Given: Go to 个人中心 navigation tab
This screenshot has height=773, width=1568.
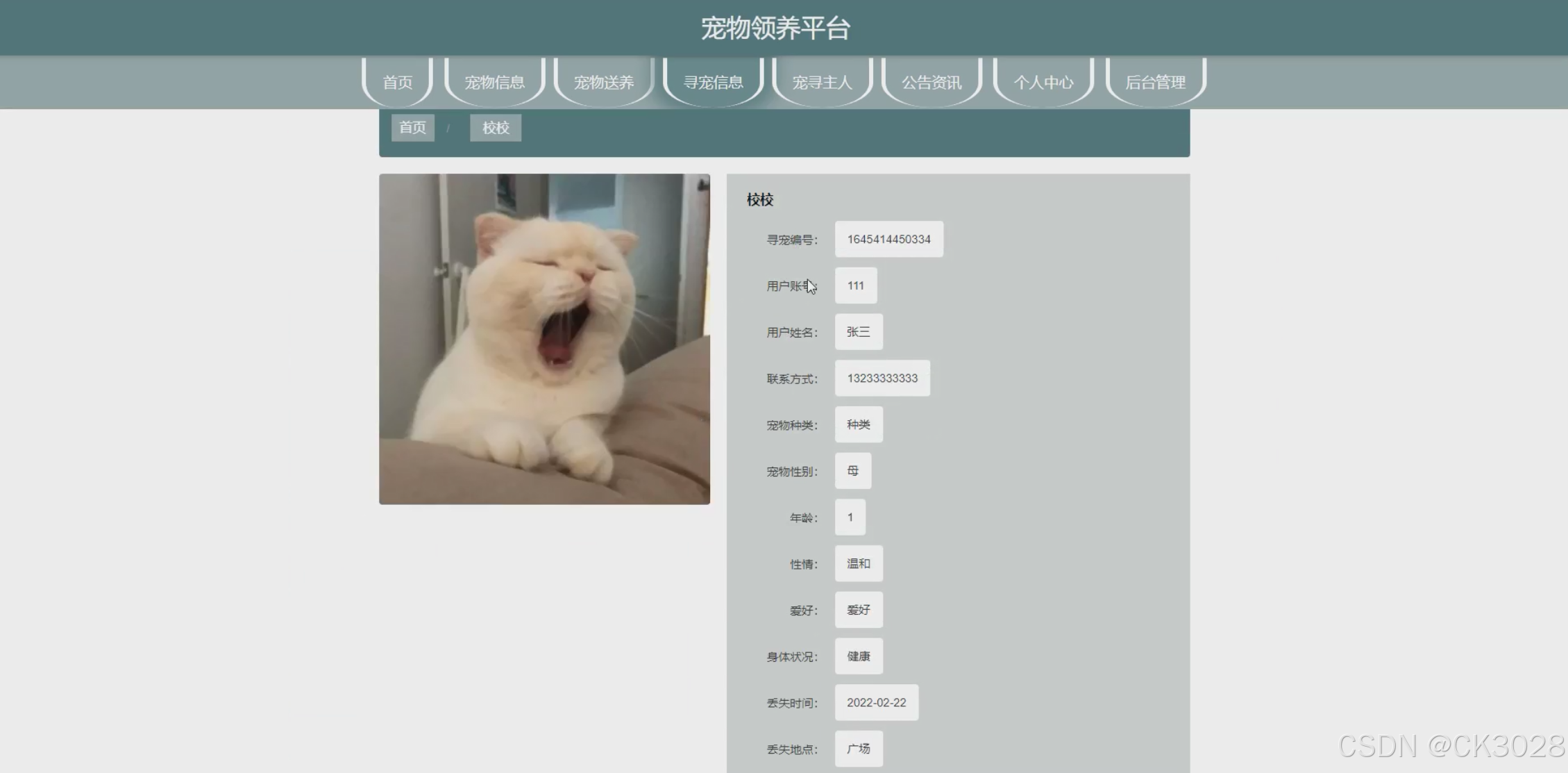Looking at the screenshot, I should [1043, 83].
